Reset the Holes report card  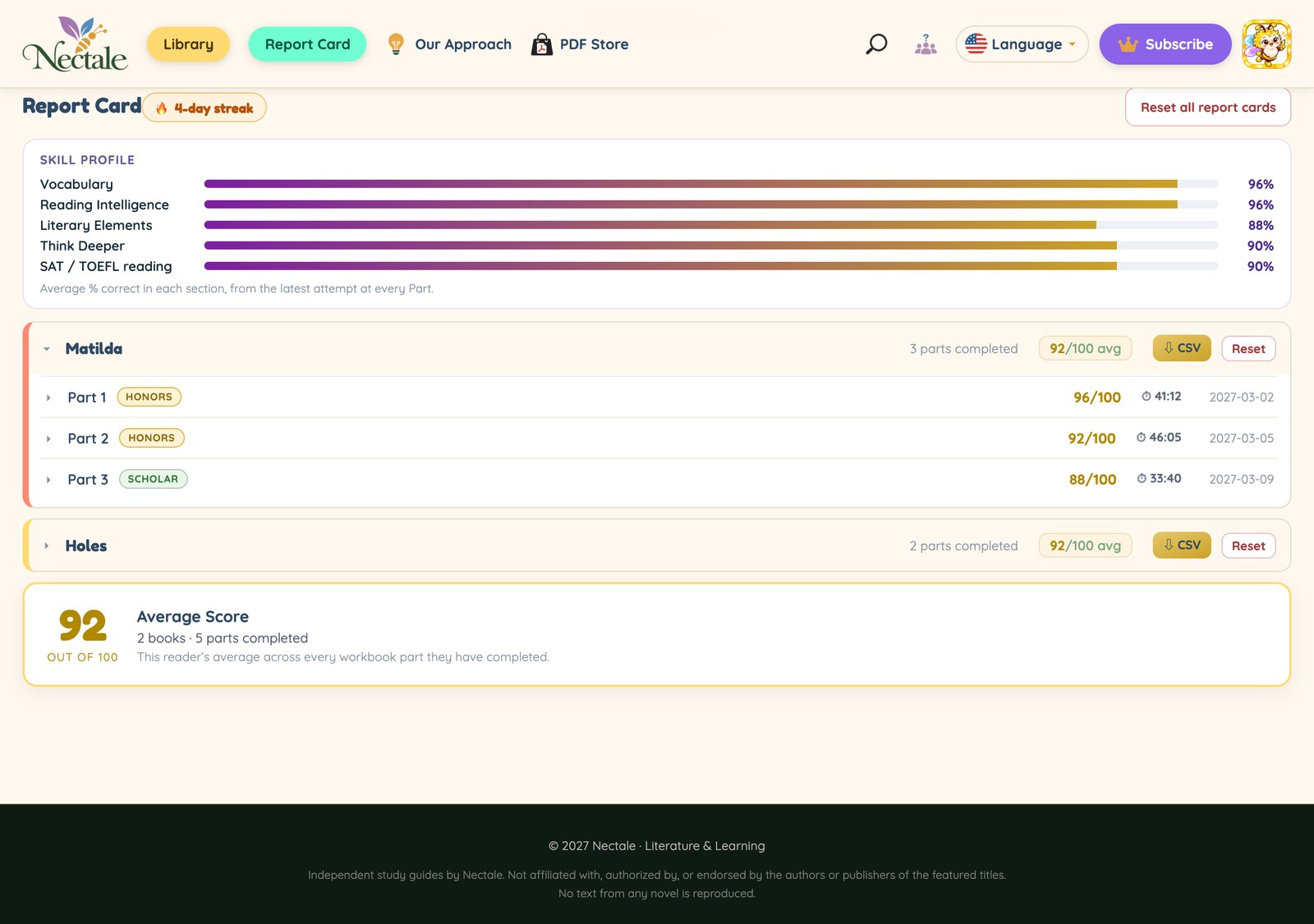[1248, 546]
